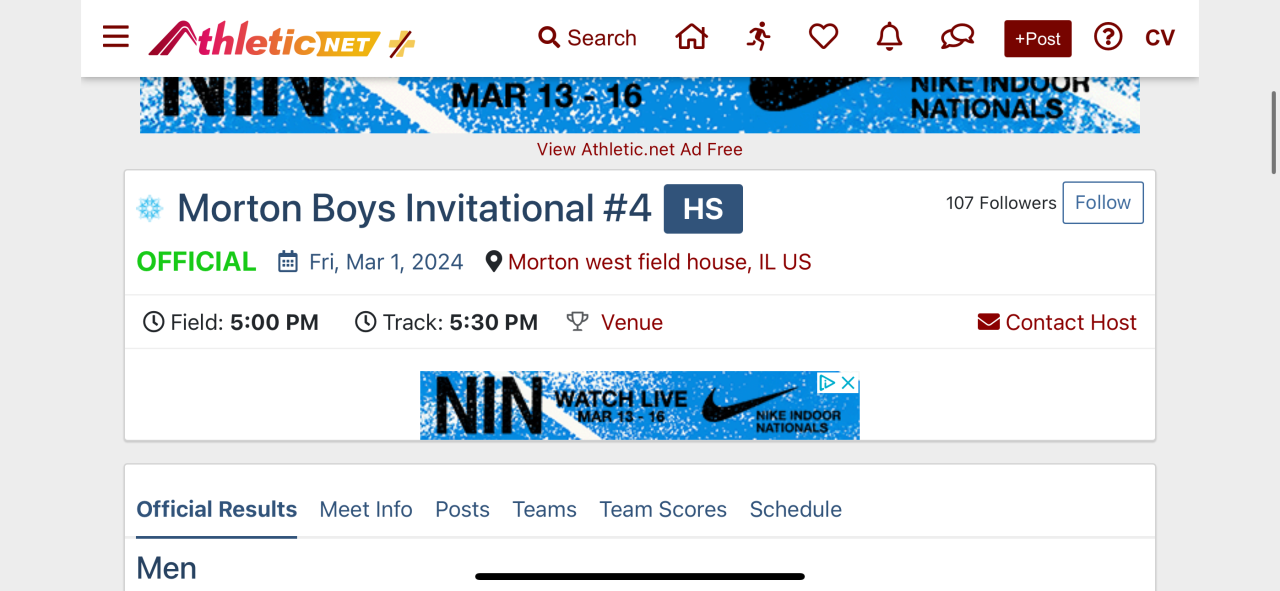This screenshot has width=1280, height=591.
Task: Open the running athlete icon
Action: [x=759, y=38]
